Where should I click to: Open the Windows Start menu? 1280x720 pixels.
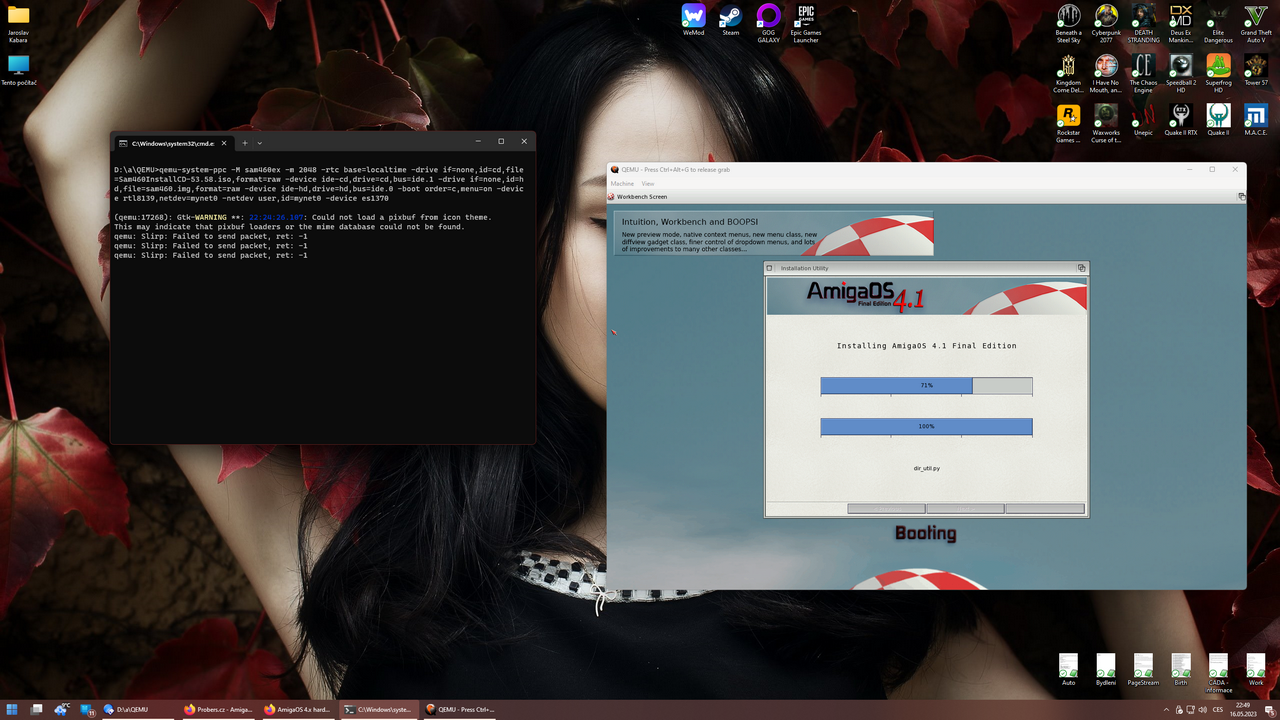13,709
